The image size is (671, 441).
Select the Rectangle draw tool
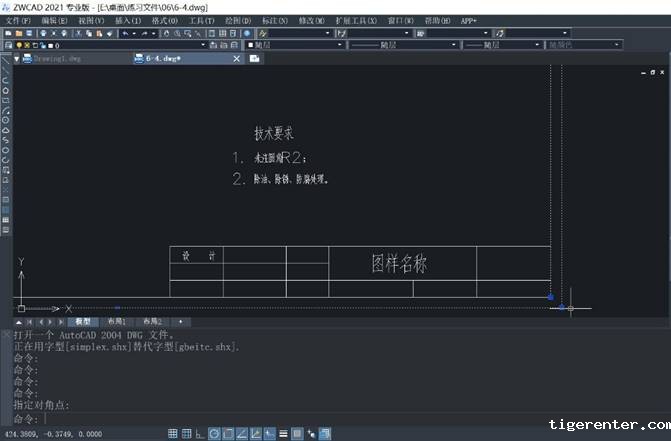[x=6, y=100]
